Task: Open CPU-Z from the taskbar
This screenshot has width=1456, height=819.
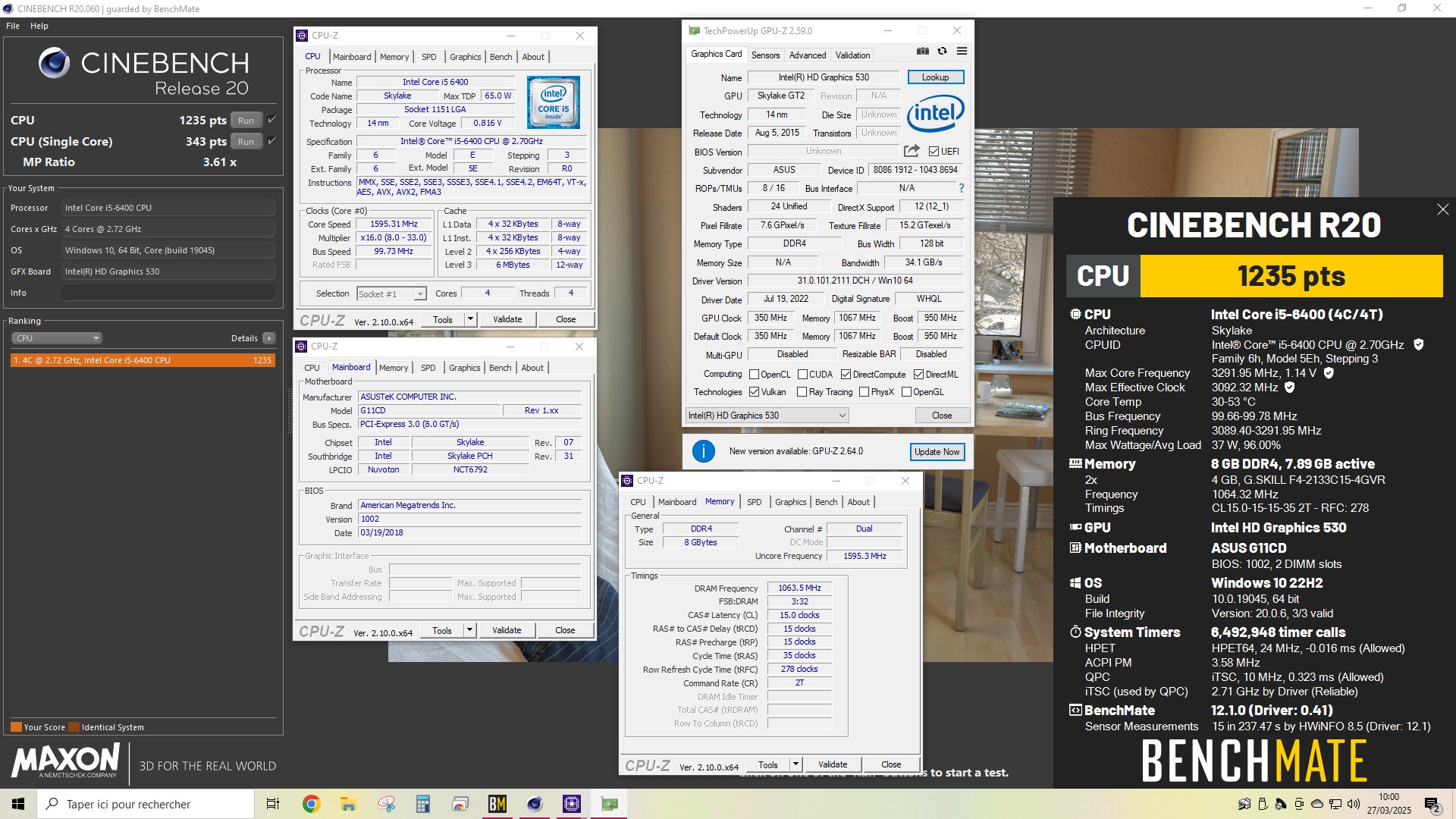Action: (572, 804)
